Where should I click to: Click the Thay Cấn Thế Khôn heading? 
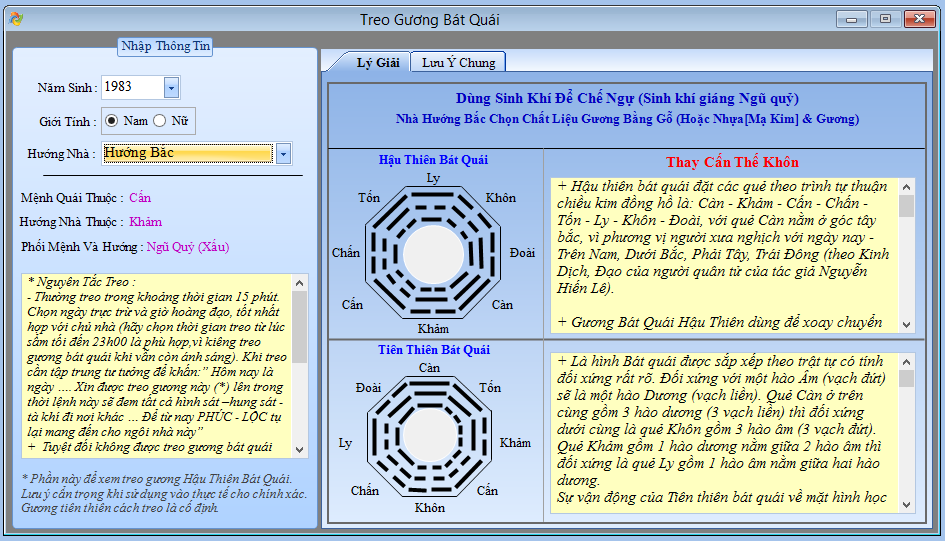732,162
